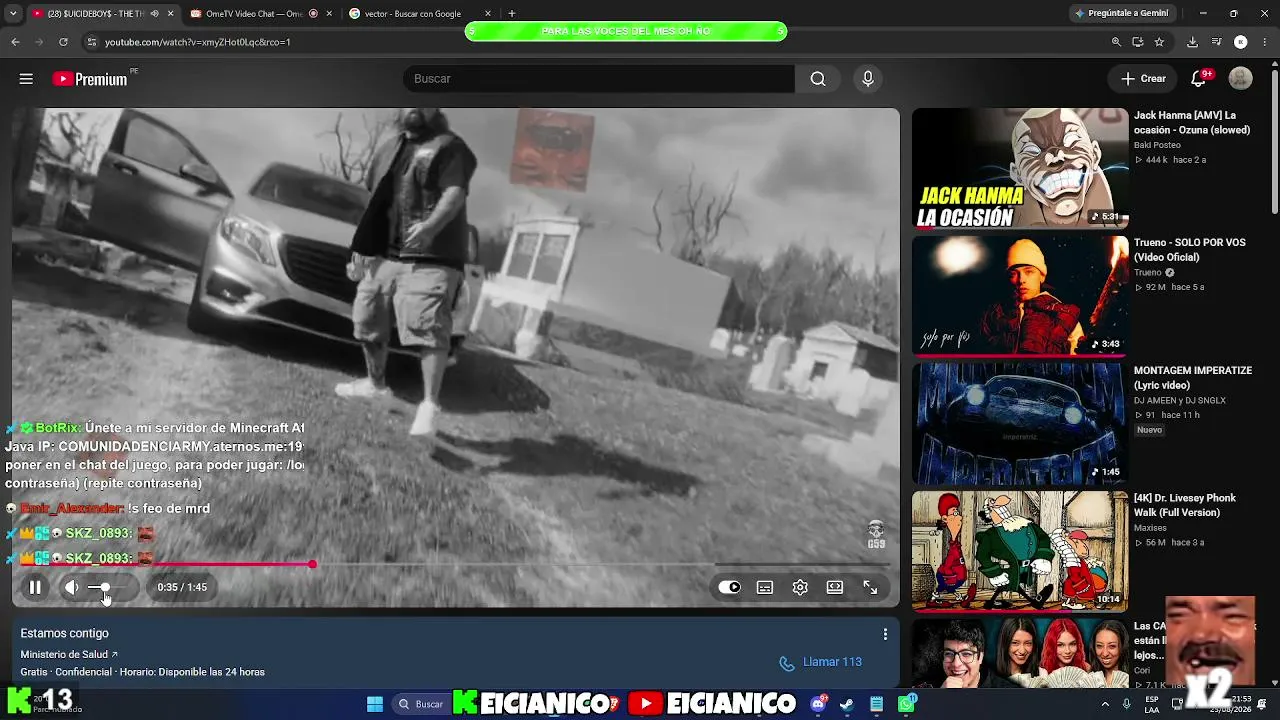Focus the Buscar search field

coord(598,79)
